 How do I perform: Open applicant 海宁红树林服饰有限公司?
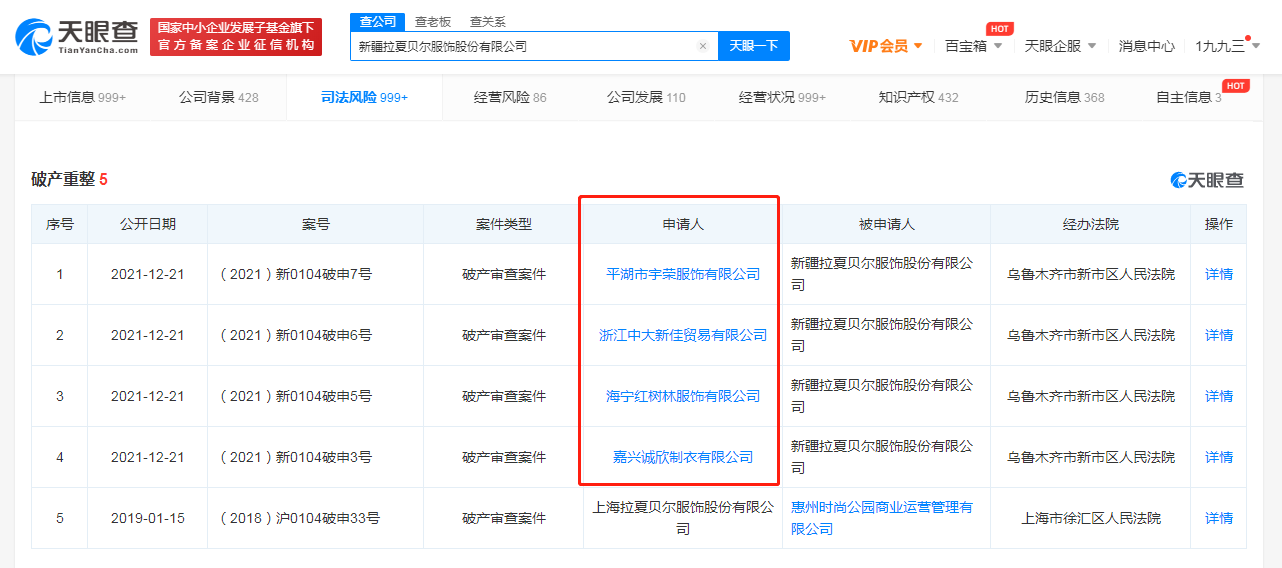[x=683, y=396]
